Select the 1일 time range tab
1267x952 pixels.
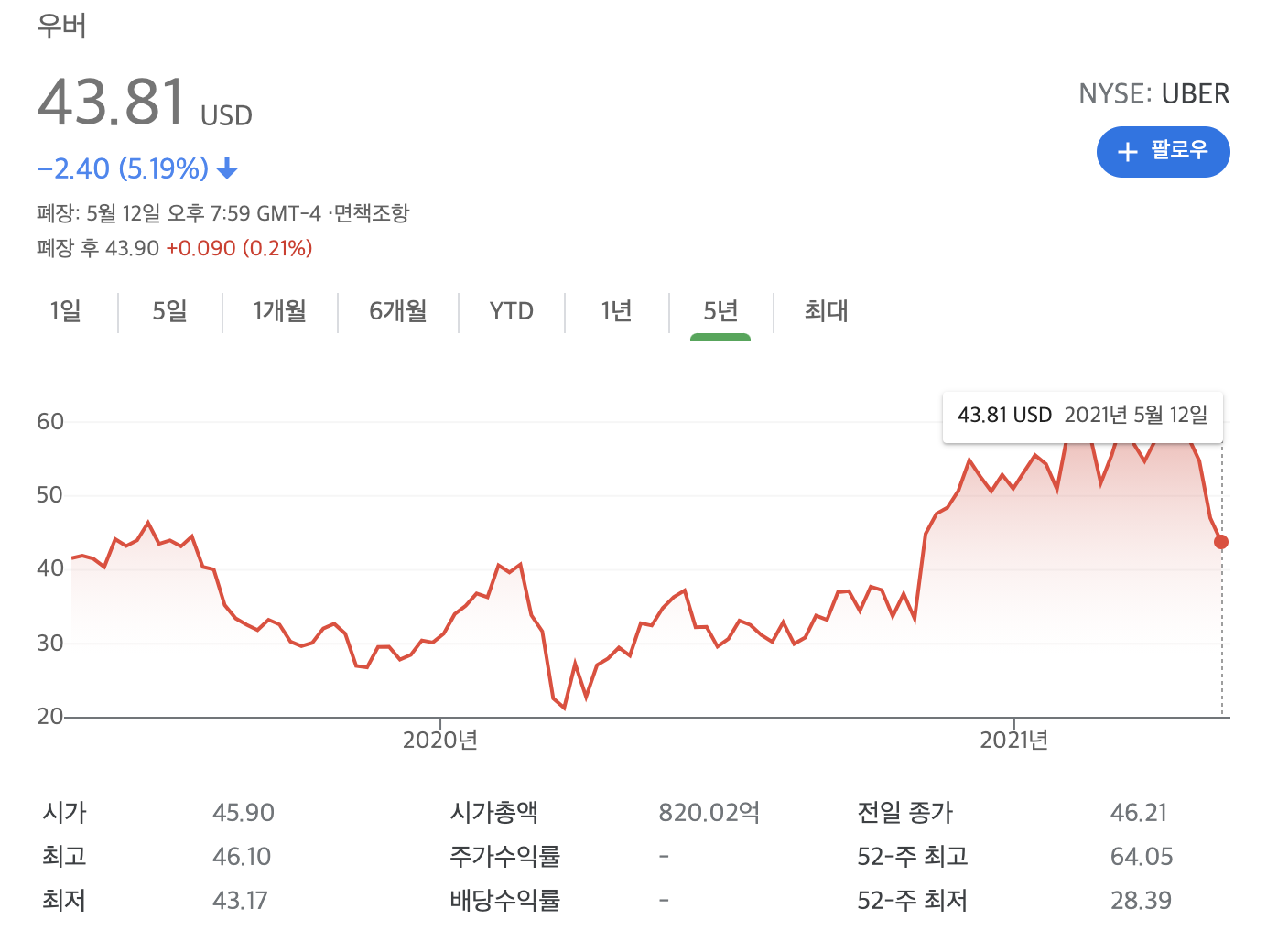coord(66,311)
